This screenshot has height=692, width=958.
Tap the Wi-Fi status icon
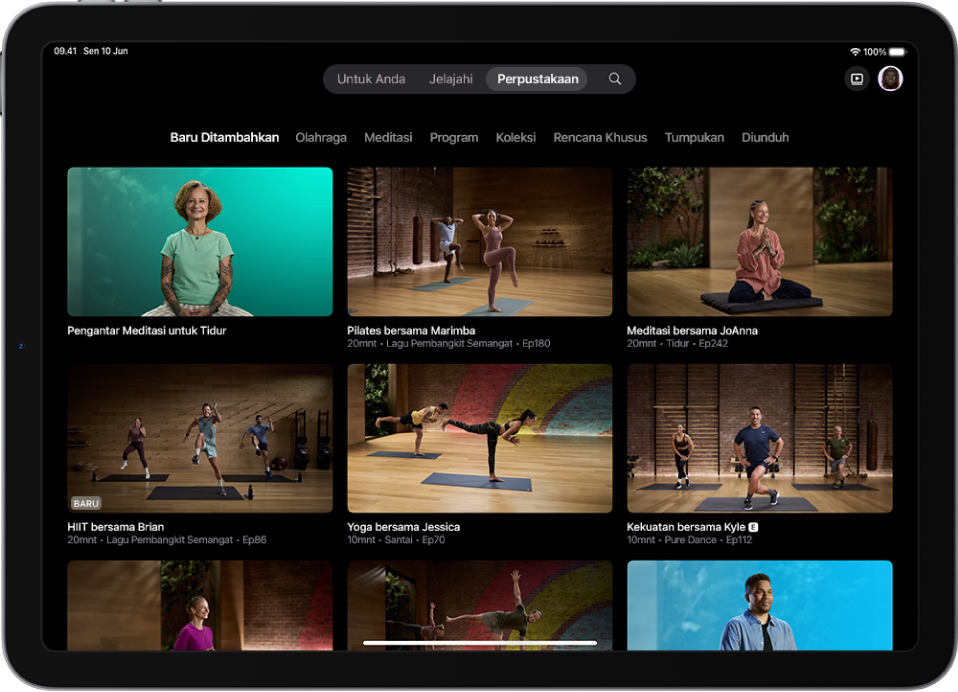click(x=855, y=52)
